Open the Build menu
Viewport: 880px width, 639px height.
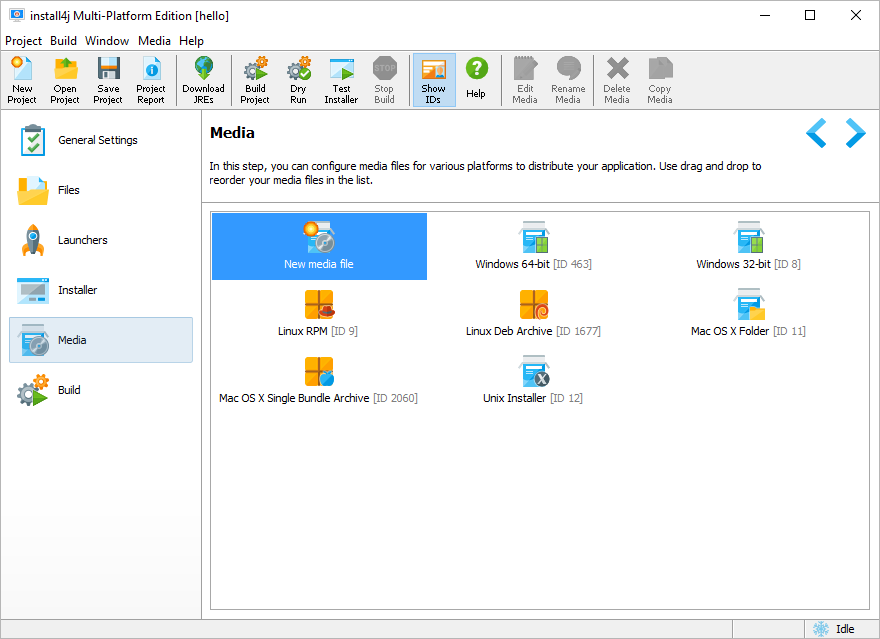[63, 40]
